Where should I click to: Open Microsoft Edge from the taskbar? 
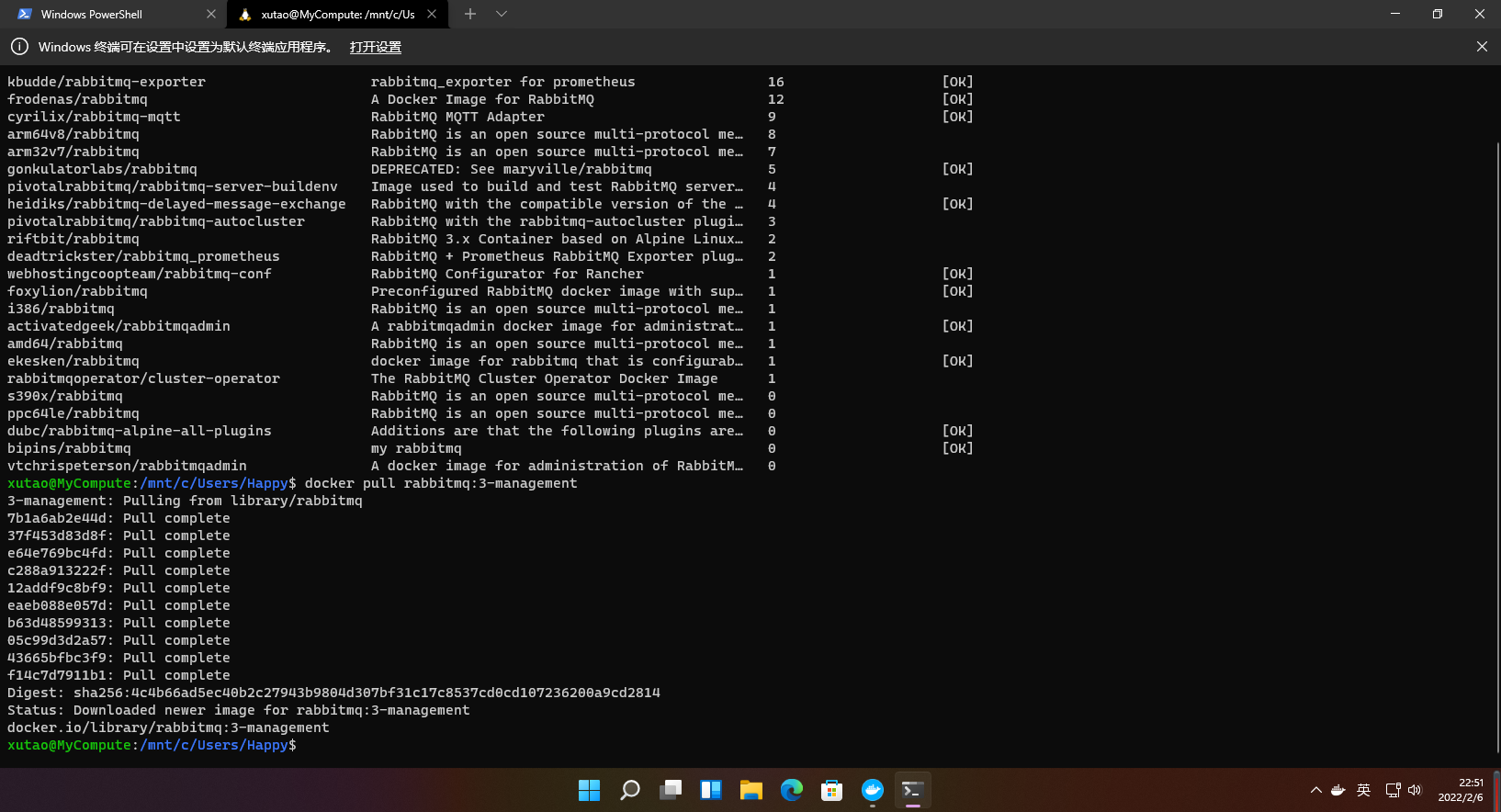pyautogui.click(x=792, y=790)
